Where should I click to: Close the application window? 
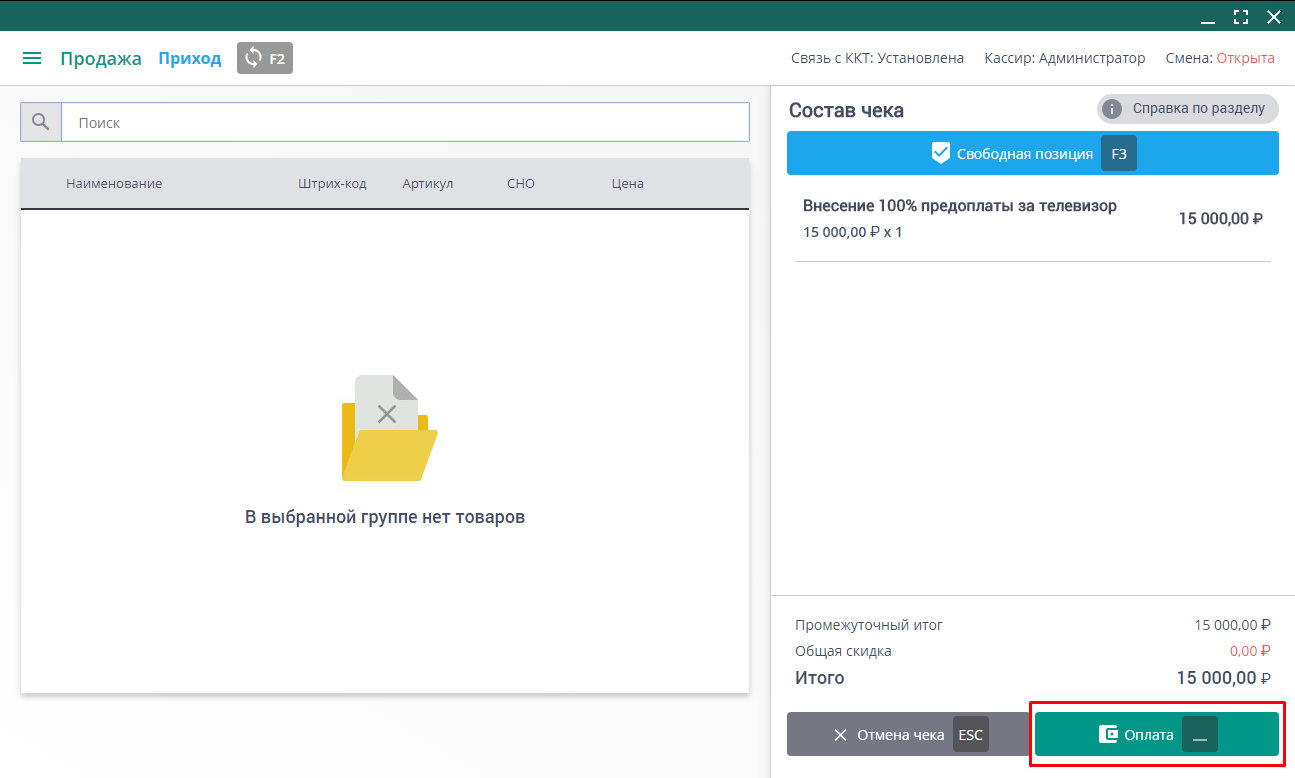pos(1274,16)
